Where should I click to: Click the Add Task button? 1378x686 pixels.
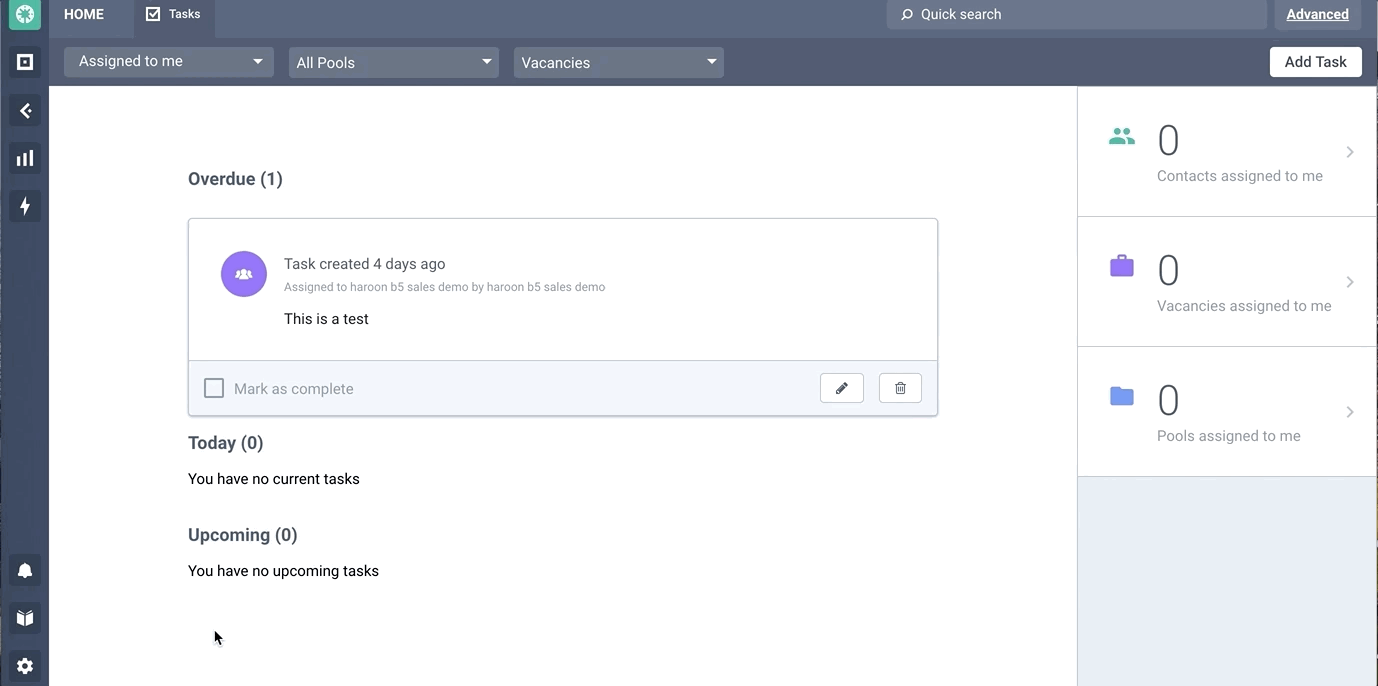coord(1316,62)
